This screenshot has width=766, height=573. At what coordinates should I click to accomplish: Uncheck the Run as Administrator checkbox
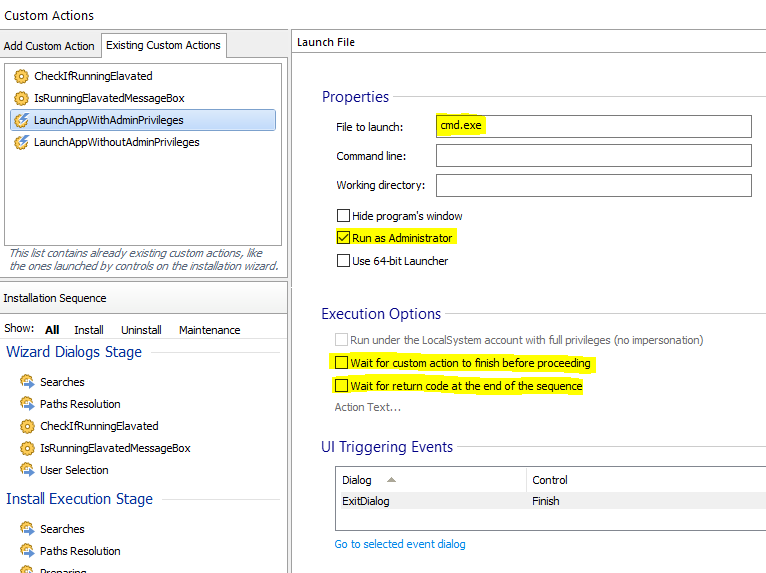point(343,238)
